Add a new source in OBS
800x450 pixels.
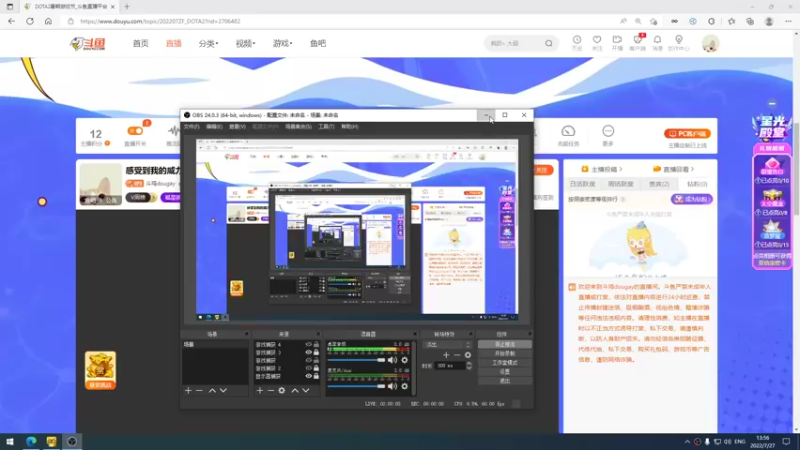[x=260, y=390]
